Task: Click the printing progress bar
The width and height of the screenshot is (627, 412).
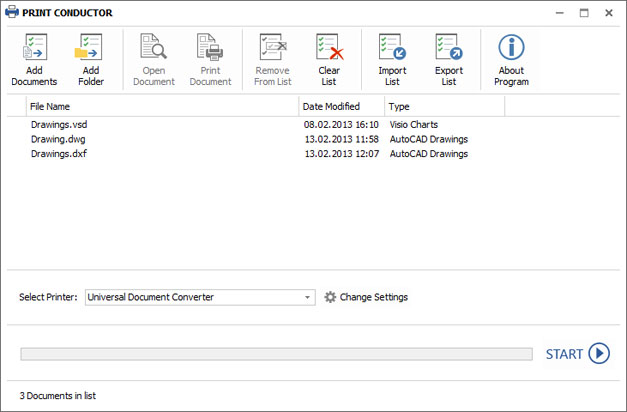Action: 276,354
